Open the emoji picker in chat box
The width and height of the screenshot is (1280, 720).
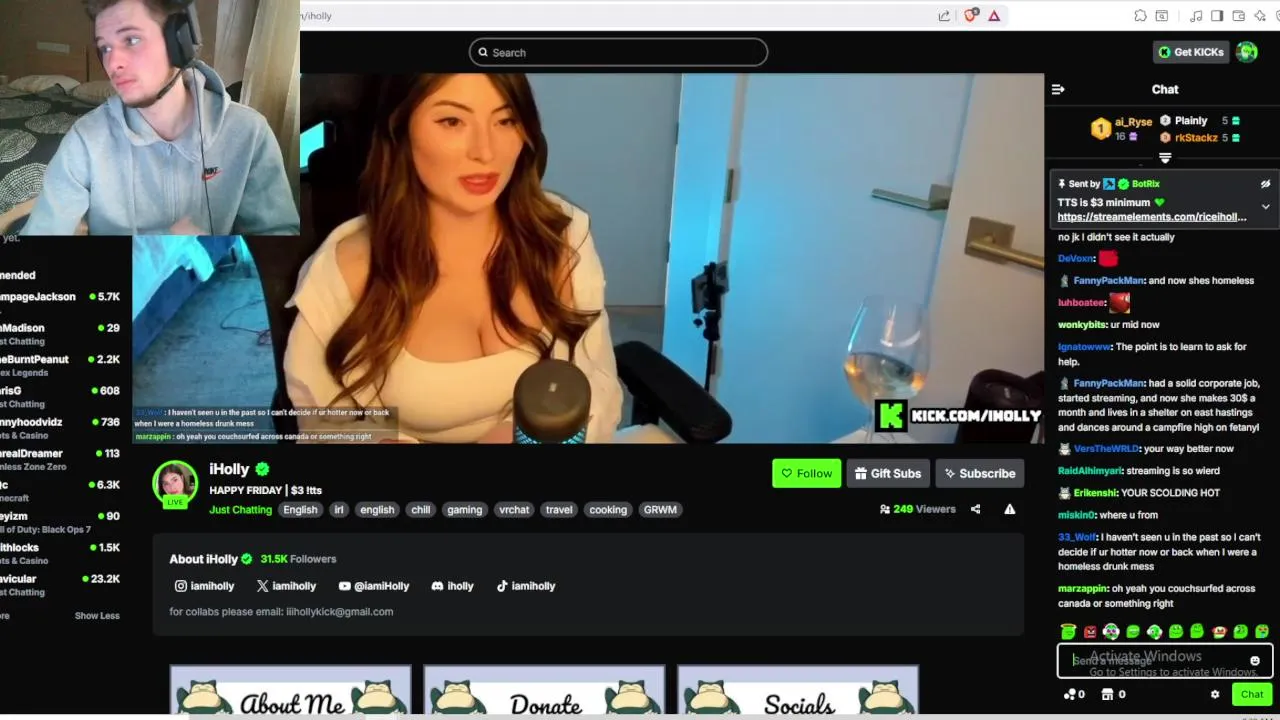tap(1255, 661)
